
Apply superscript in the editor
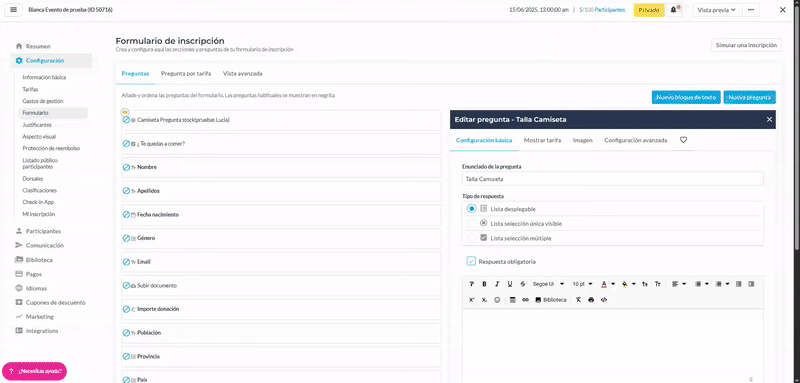click(x=471, y=300)
